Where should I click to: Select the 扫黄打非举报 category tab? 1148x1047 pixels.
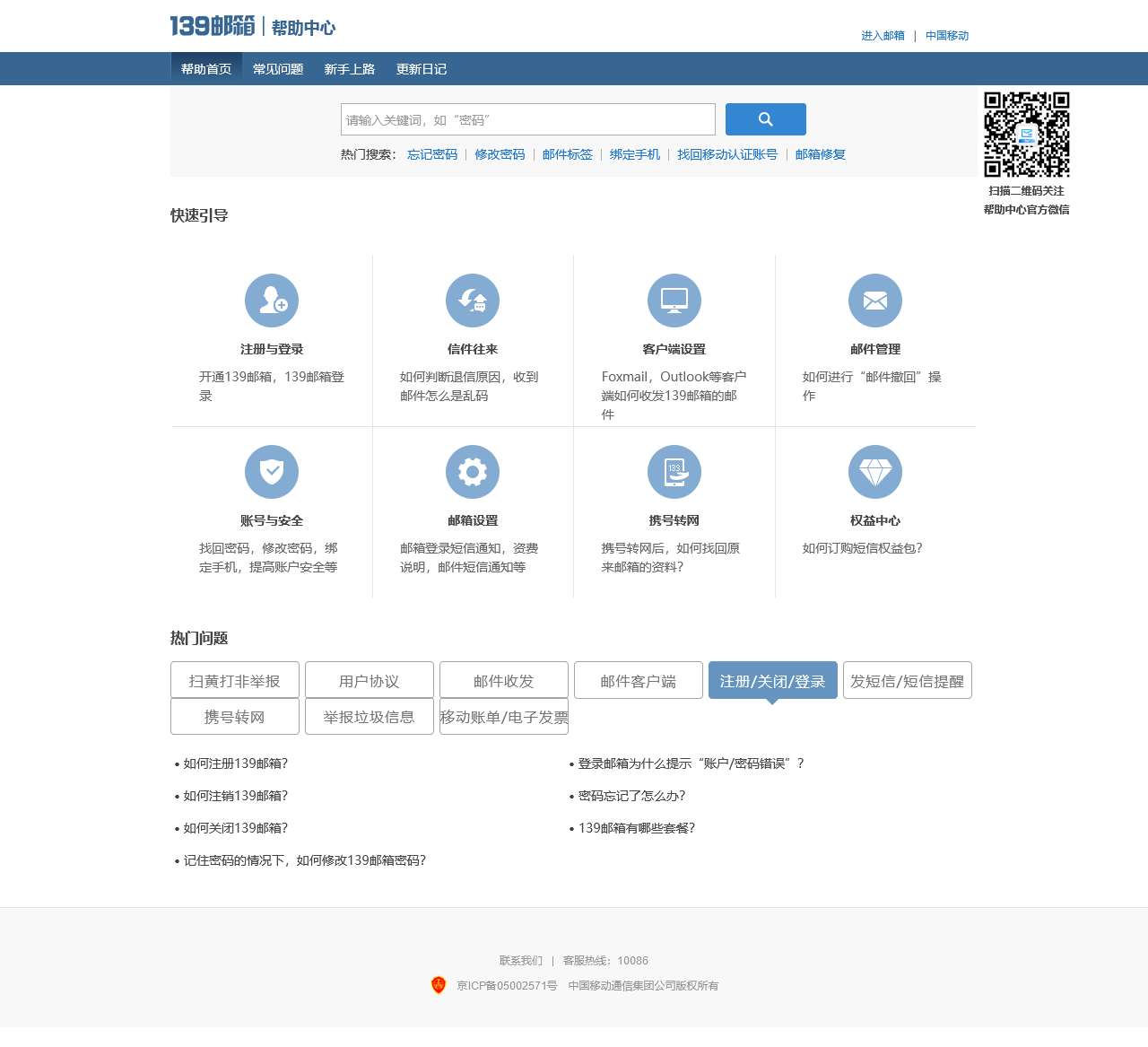235,680
